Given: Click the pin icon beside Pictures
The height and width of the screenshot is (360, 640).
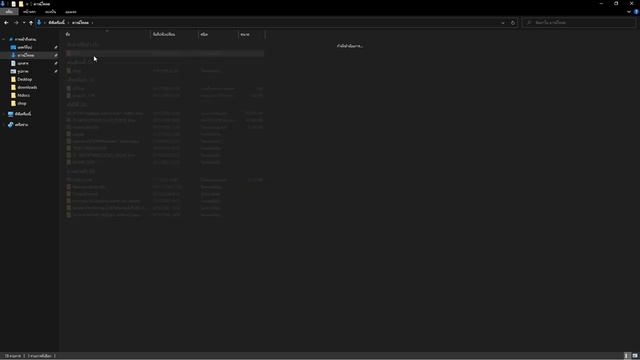Looking at the screenshot, I should pos(56,71).
